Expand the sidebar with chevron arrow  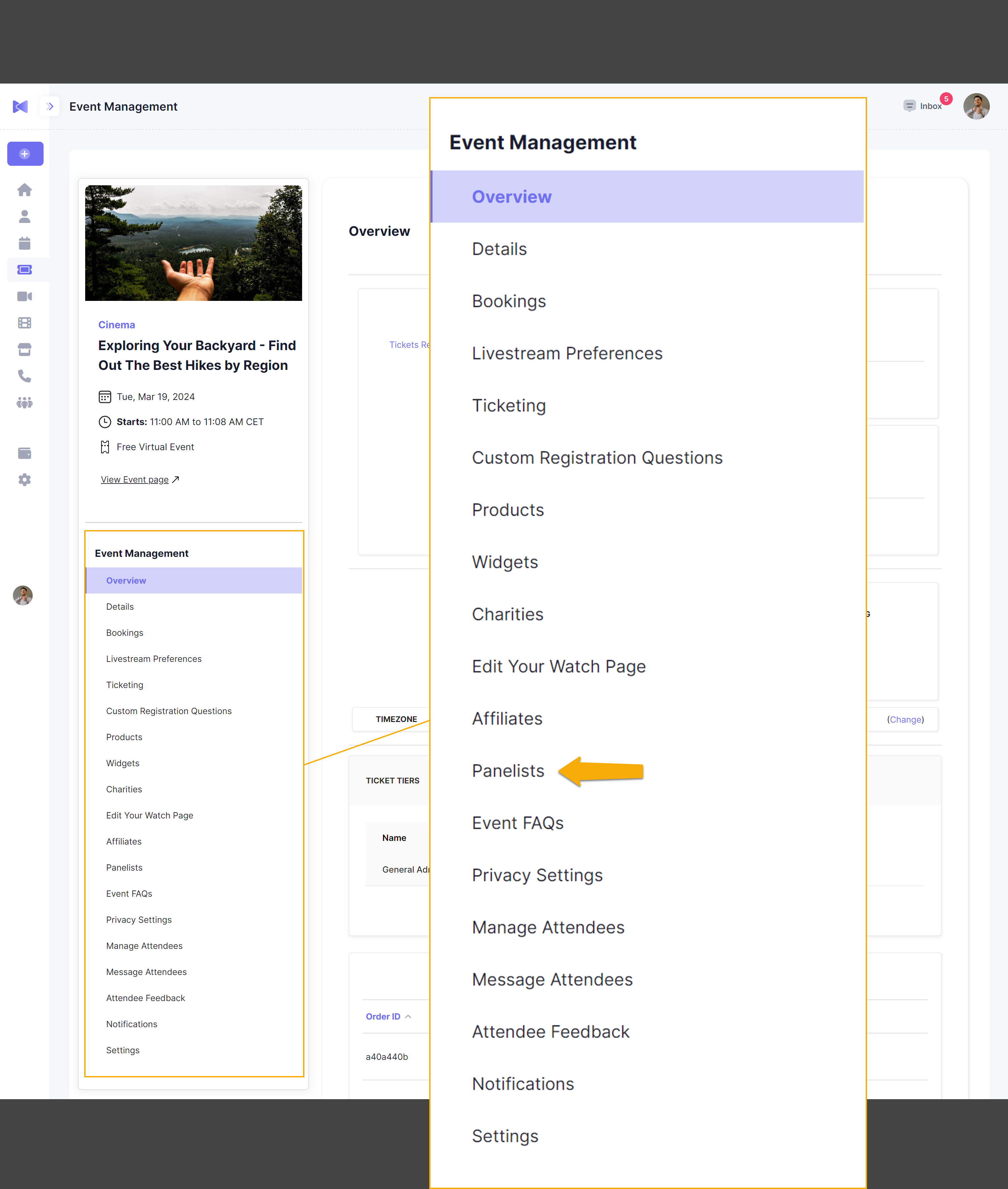(x=50, y=106)
